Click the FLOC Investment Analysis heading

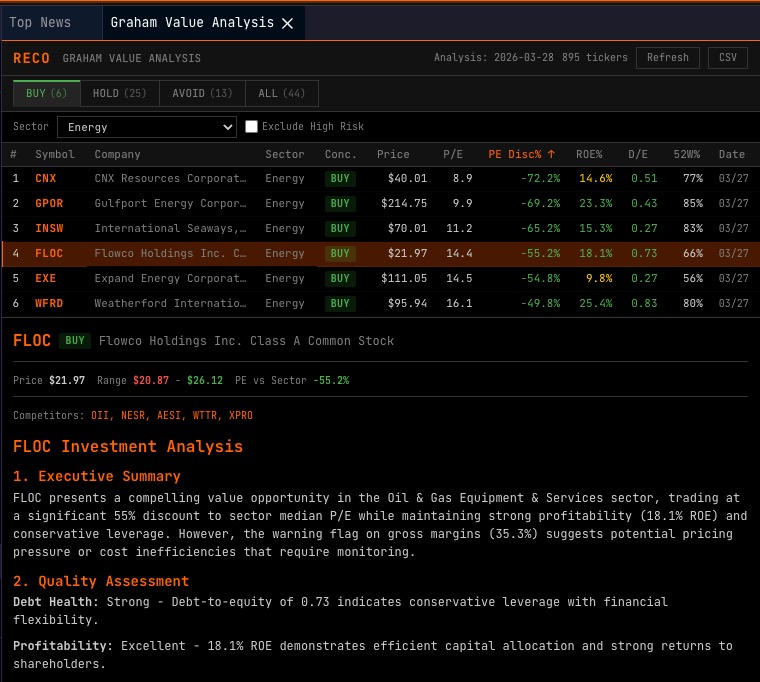point(128,446)
